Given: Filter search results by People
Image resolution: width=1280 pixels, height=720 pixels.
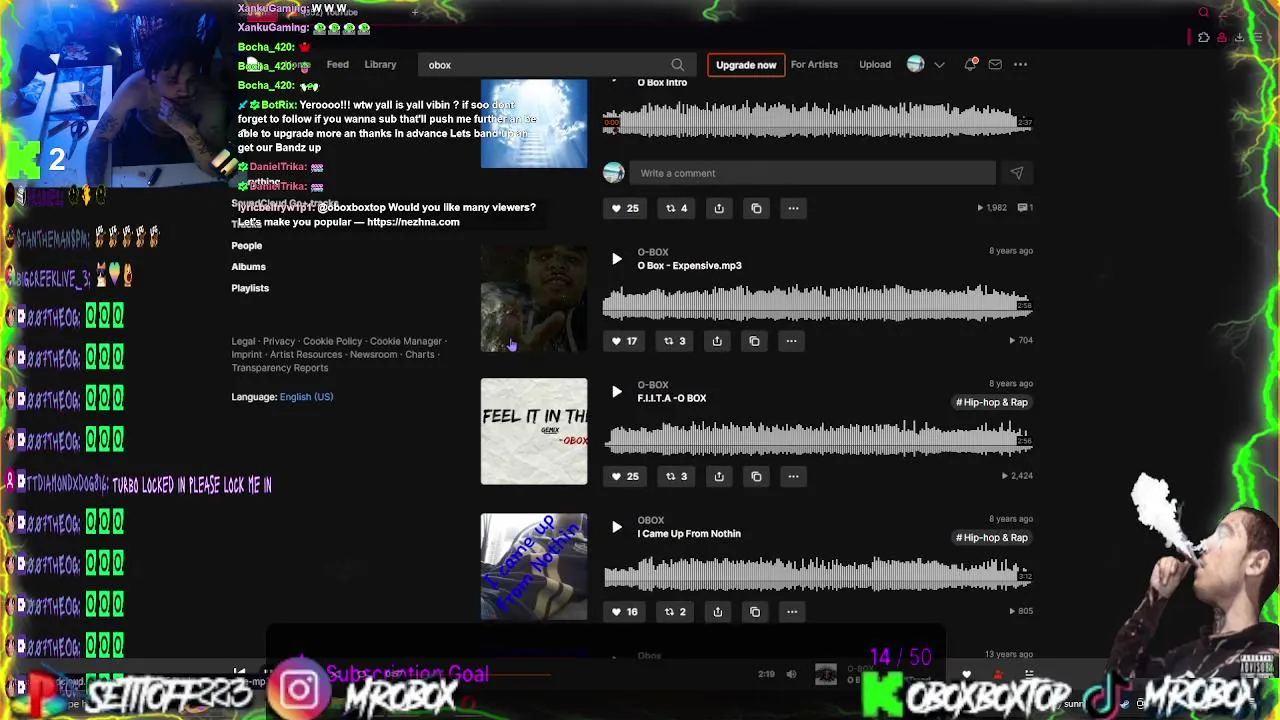Looking at the screenshot, I should 247,246.
